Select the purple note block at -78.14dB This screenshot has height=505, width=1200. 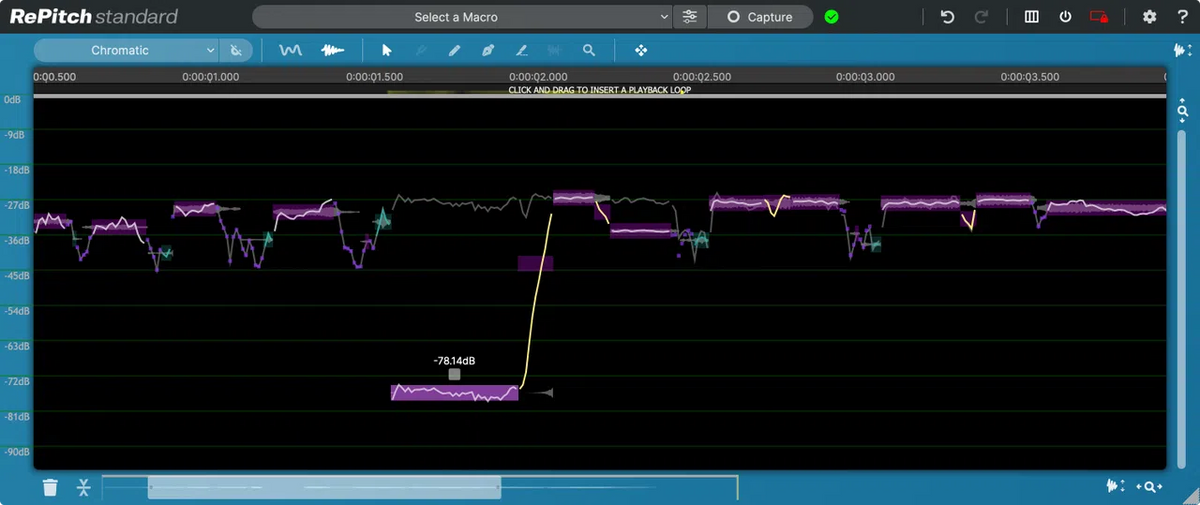click(x=454, y=392)
